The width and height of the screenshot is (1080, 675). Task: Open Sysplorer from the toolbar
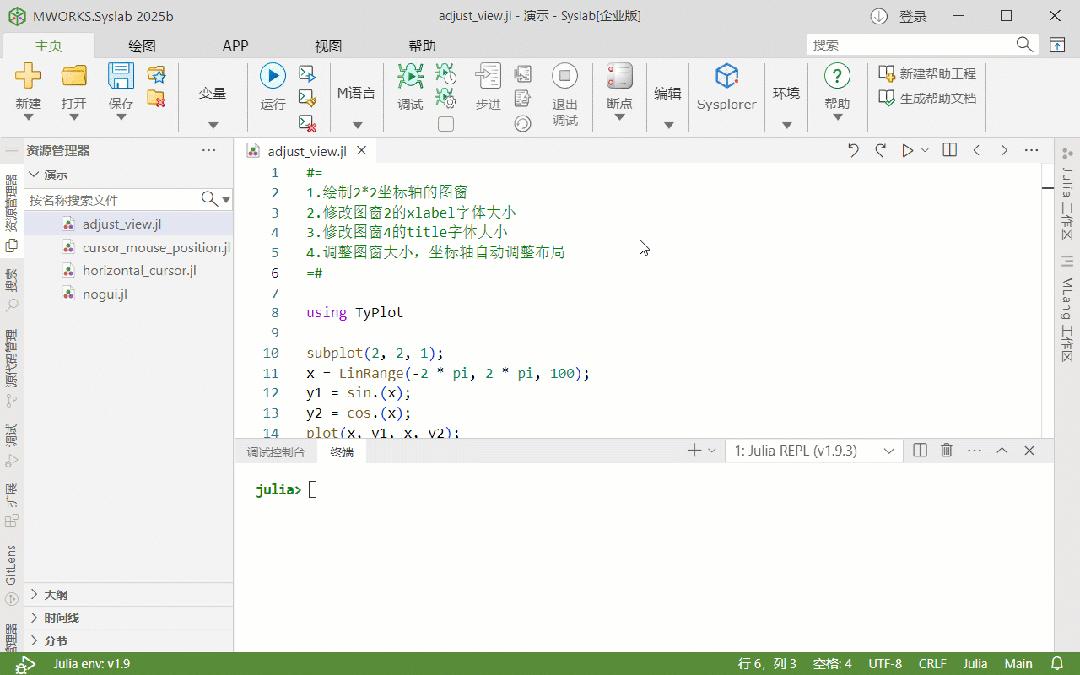726,90
